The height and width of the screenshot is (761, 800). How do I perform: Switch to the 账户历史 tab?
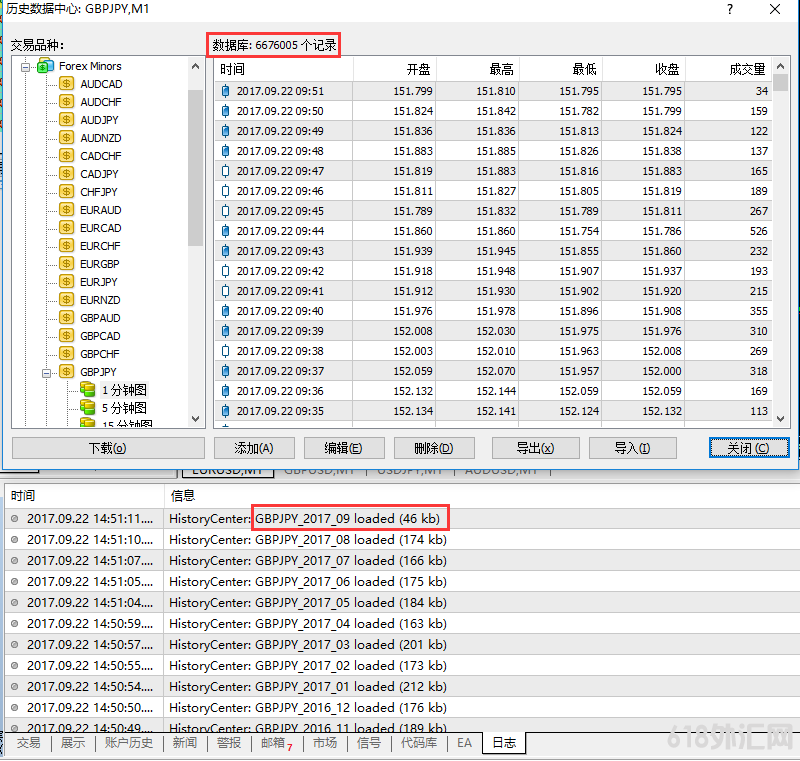point(128,743)
